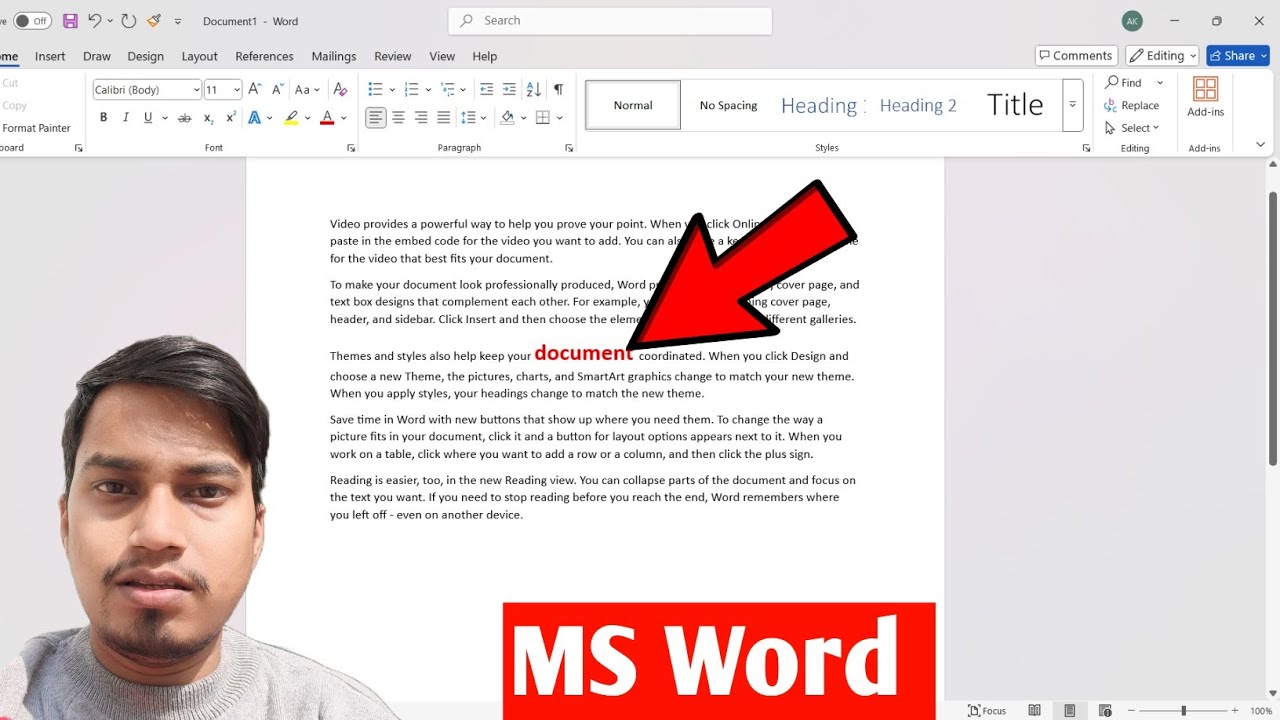Open the References tab
The width and height of the screenshot is (1280, 720).
pyautogui.click(x=264, y=57)
